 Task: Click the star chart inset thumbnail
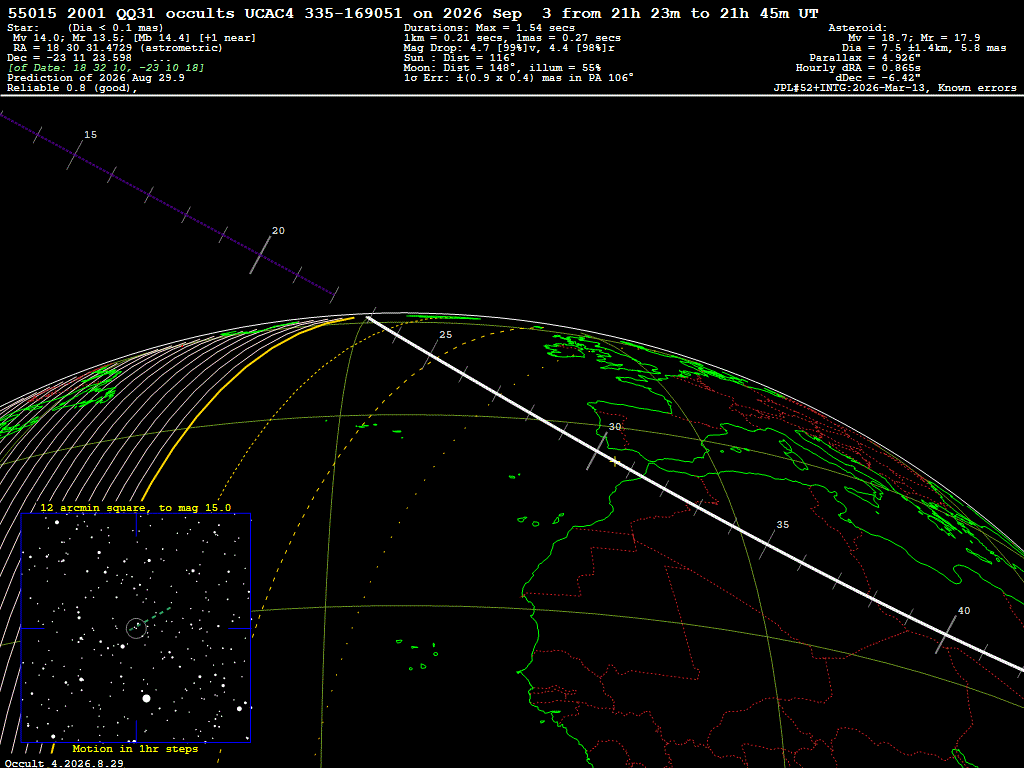(x=136, y=628)
